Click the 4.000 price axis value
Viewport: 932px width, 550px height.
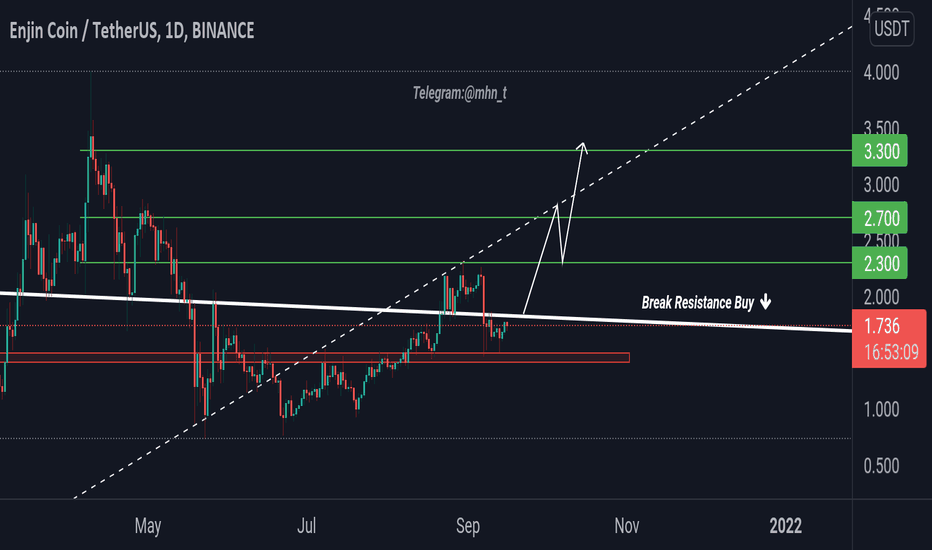tap(881, 73)
